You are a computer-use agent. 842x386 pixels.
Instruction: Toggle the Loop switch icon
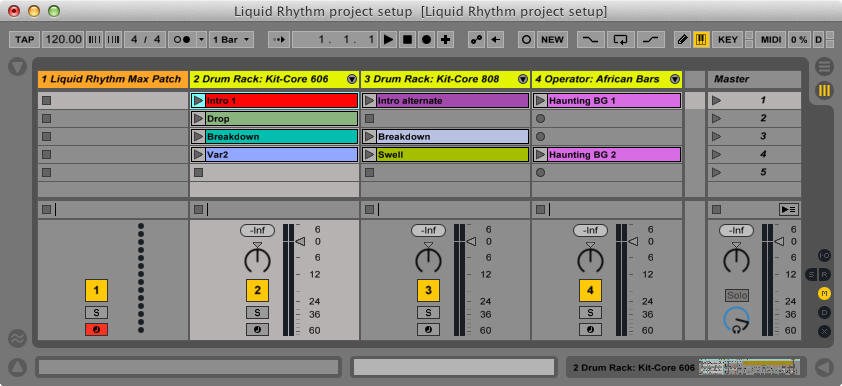[x=621, y=40]
